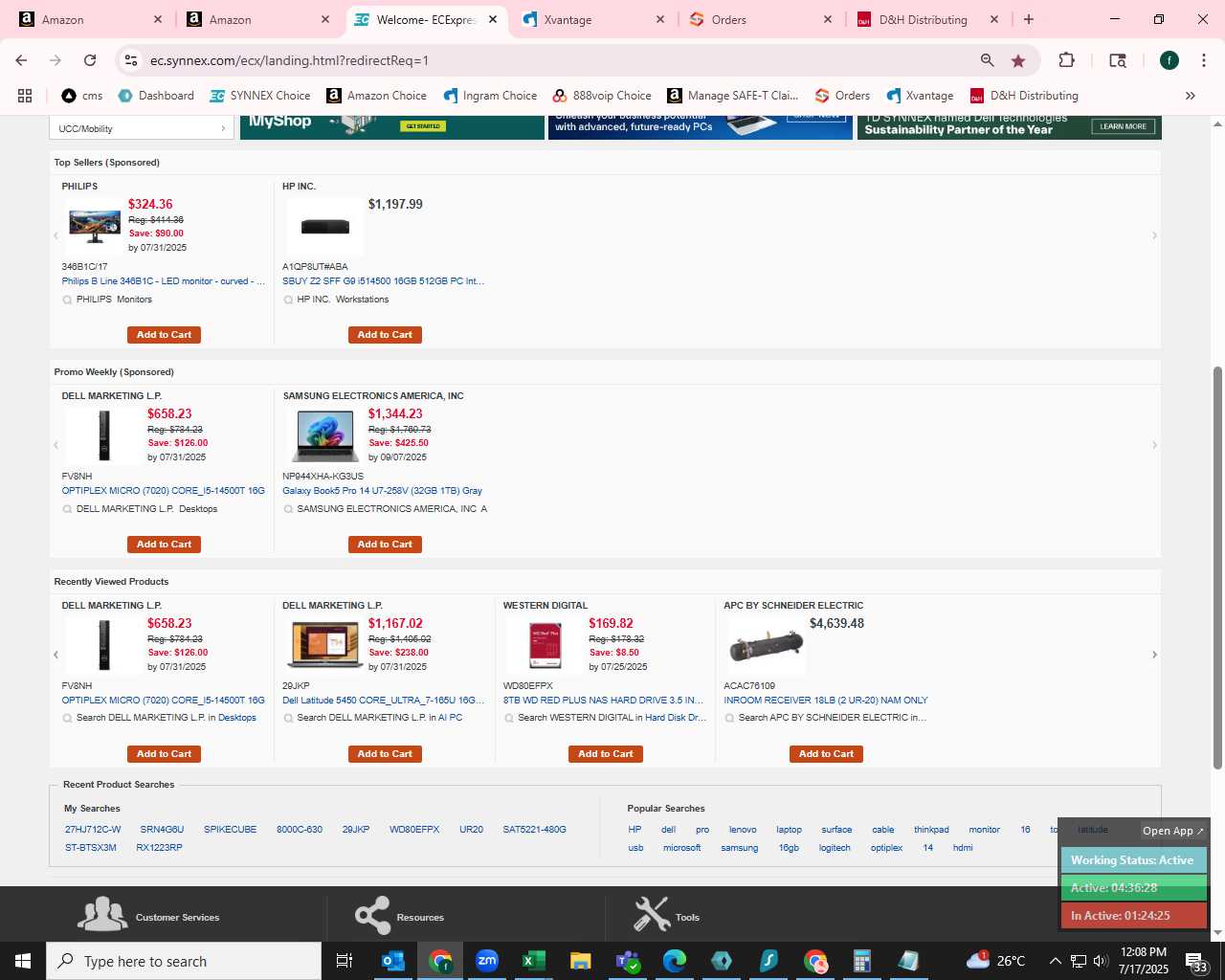Add the Philips monitor to cart

164,335
